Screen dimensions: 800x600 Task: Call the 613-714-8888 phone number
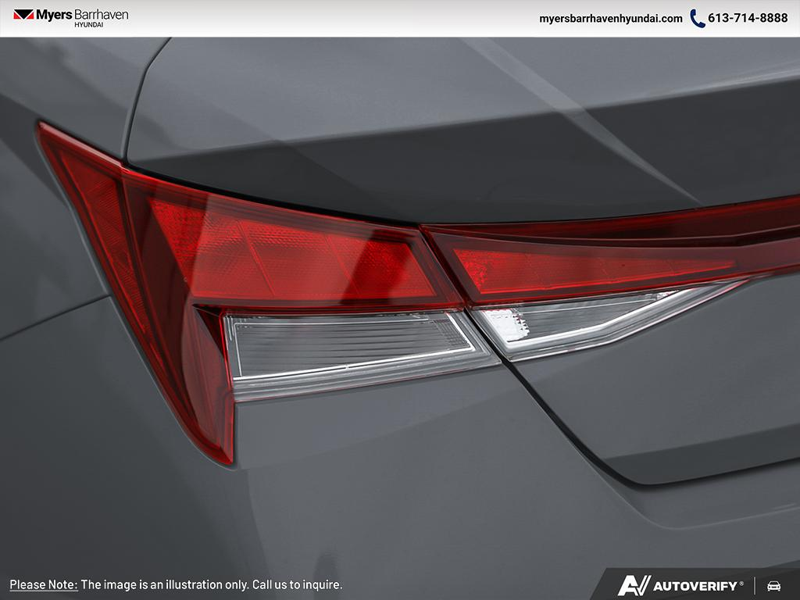pyautogui.click(x=748, y=18)
